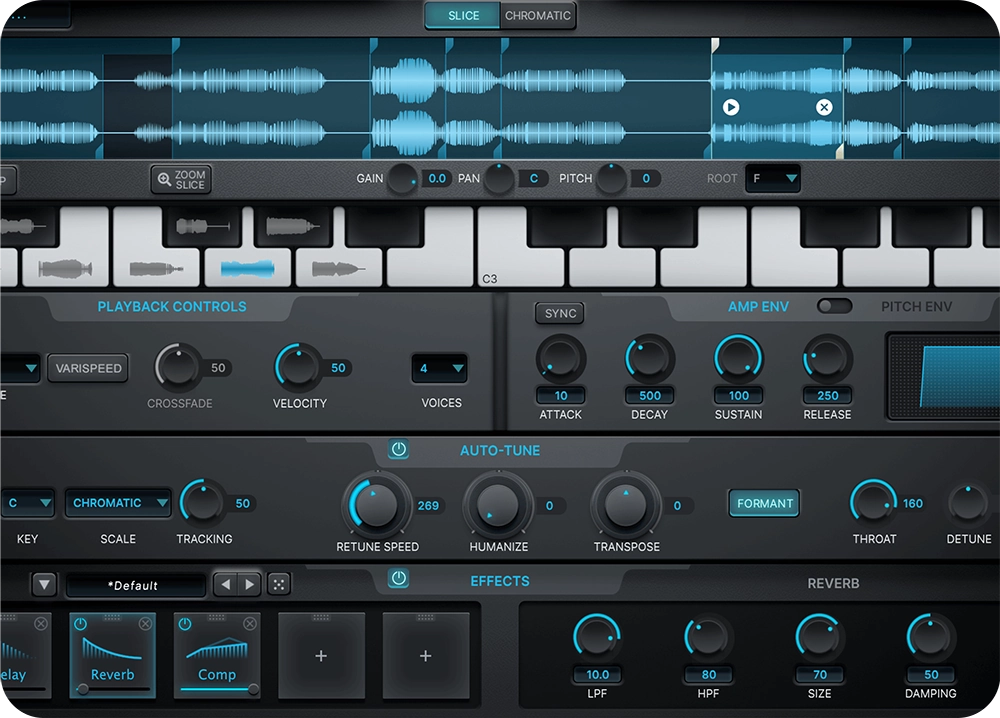Play the selected waveform slice

pos(731,107)
